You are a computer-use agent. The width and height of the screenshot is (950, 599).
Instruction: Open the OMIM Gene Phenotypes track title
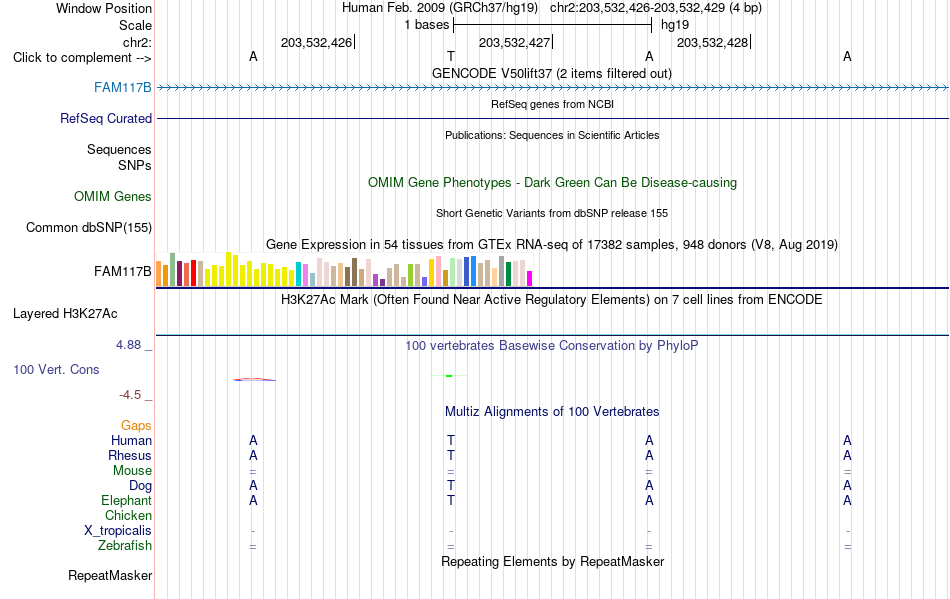click(552, 183)
